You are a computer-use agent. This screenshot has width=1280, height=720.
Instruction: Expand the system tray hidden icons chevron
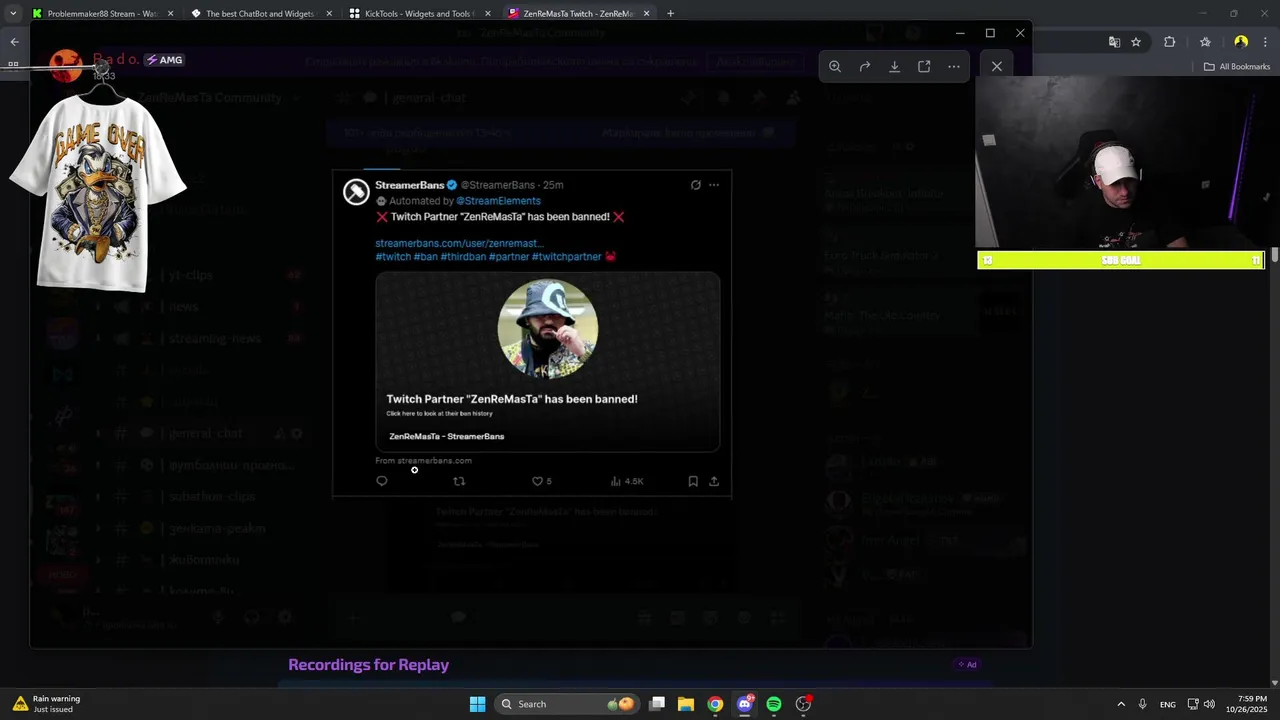tap(1121, 704)
